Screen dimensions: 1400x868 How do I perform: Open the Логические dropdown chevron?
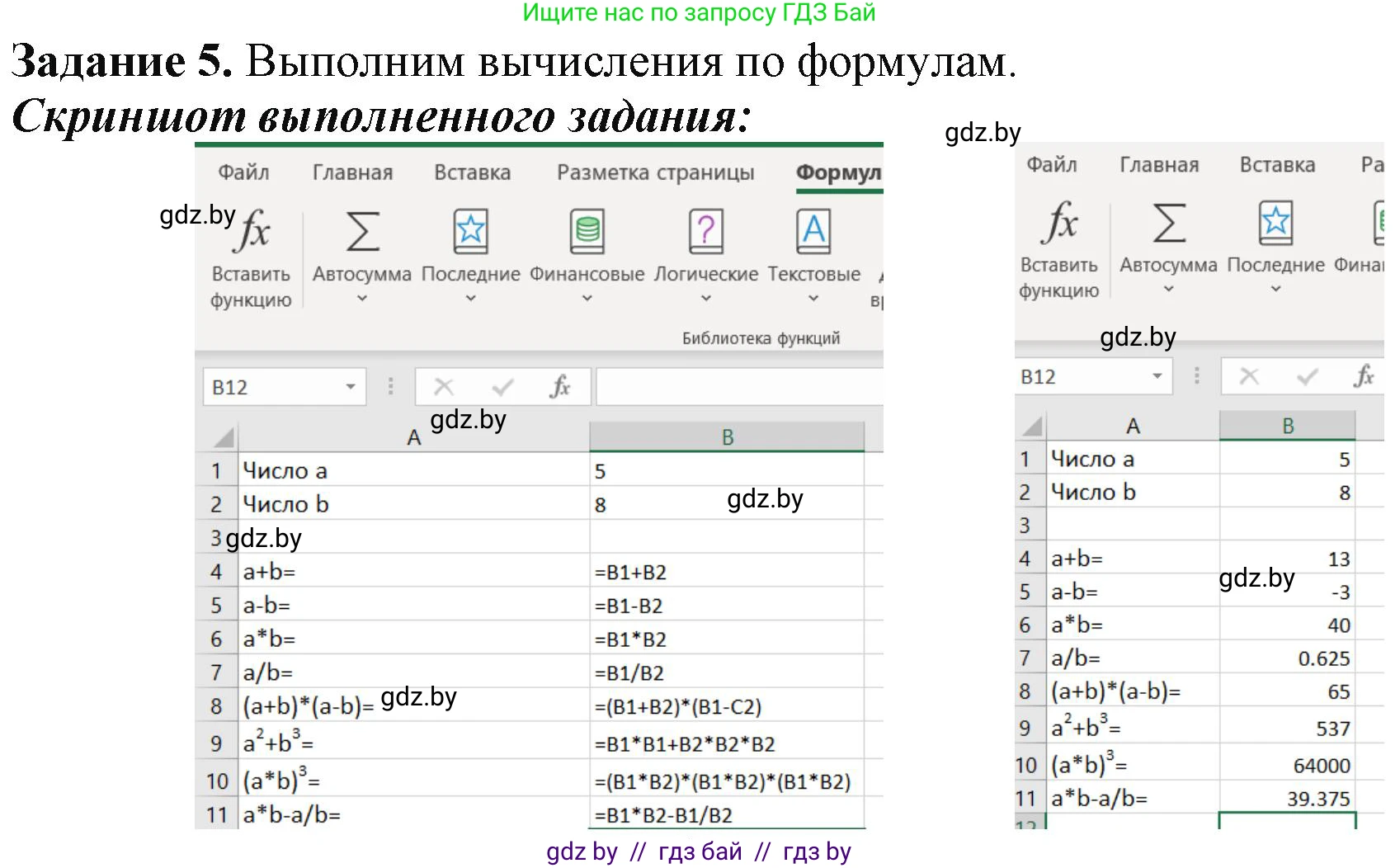coord(705,297)
